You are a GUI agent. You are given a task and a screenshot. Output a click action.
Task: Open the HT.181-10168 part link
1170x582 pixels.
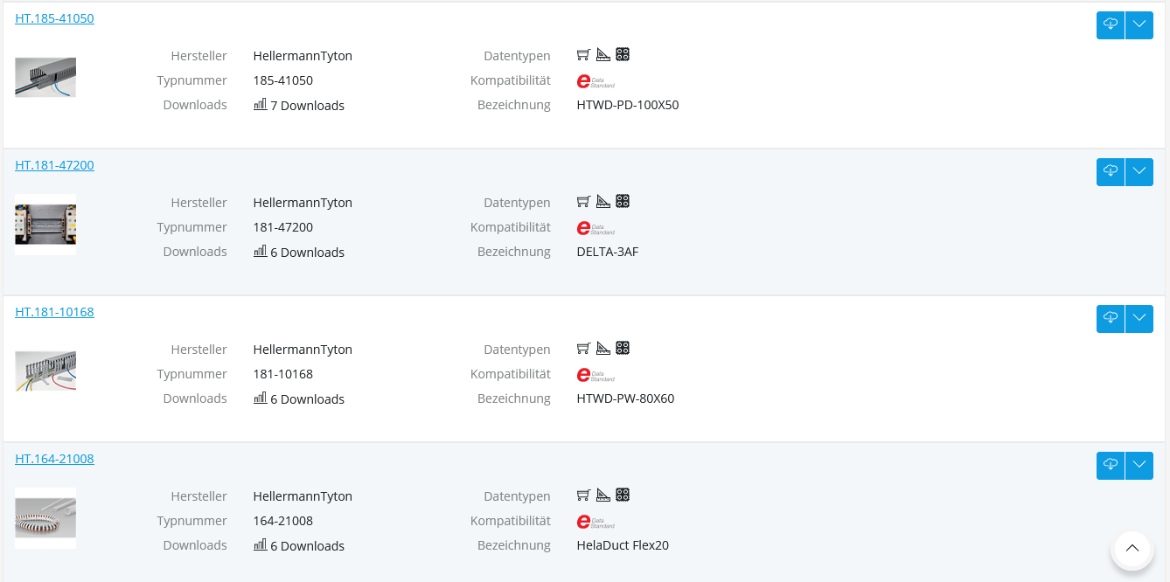pos(54,313)
